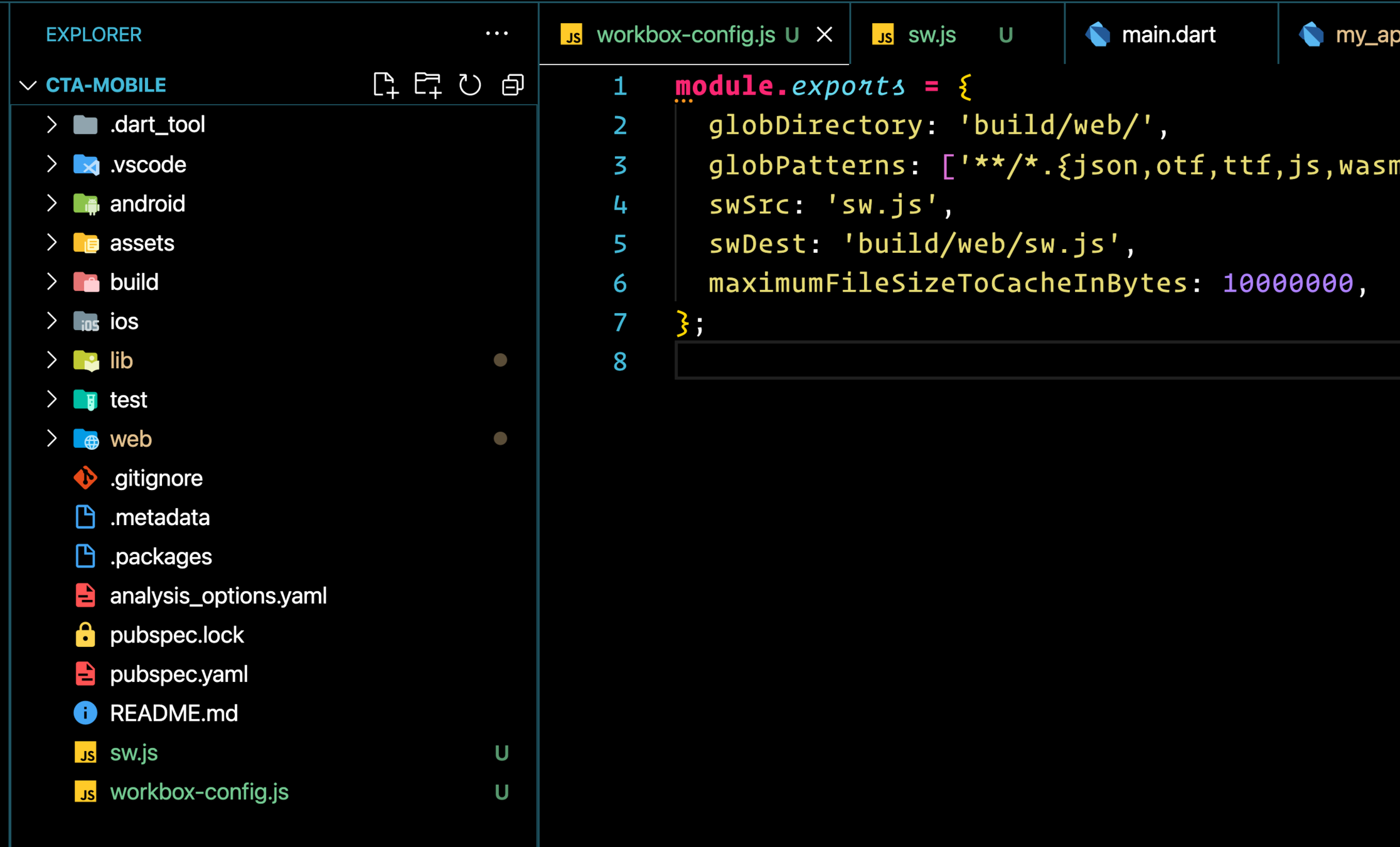Click the info icon beside README.md
Screen dimensions: 1400x847
[x=85, y=713]
